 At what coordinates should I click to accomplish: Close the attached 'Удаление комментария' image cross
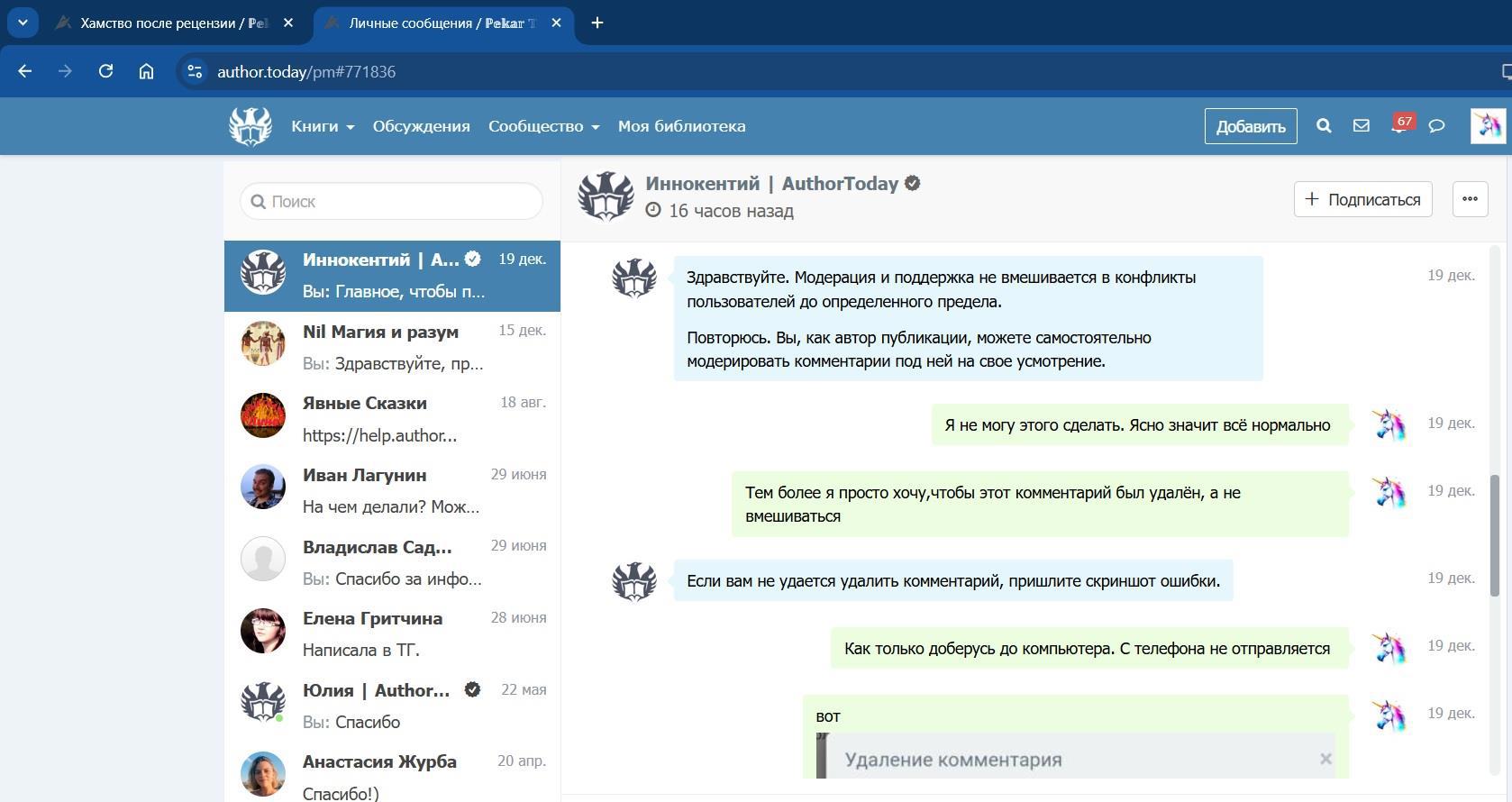coord(1325,759)
